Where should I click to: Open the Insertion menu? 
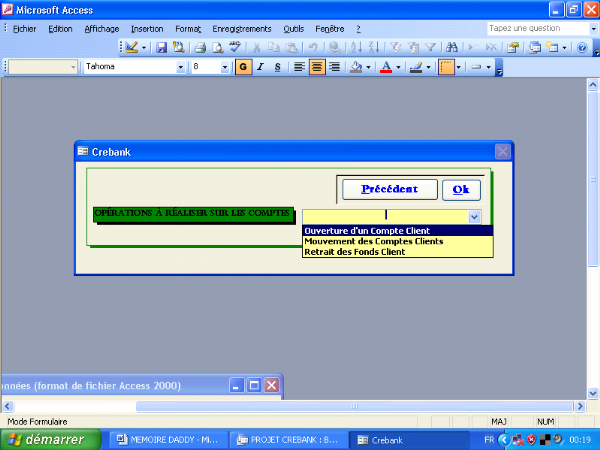pos(147,29)
